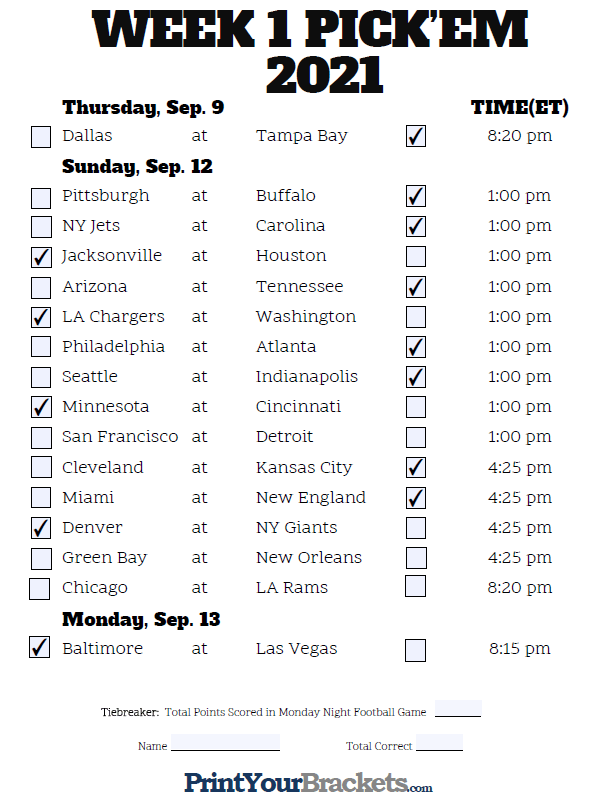The height and width of the screenshot is (797, 616).
Task: Check the Dallas pick checkbox
Action: click(41, 137)
